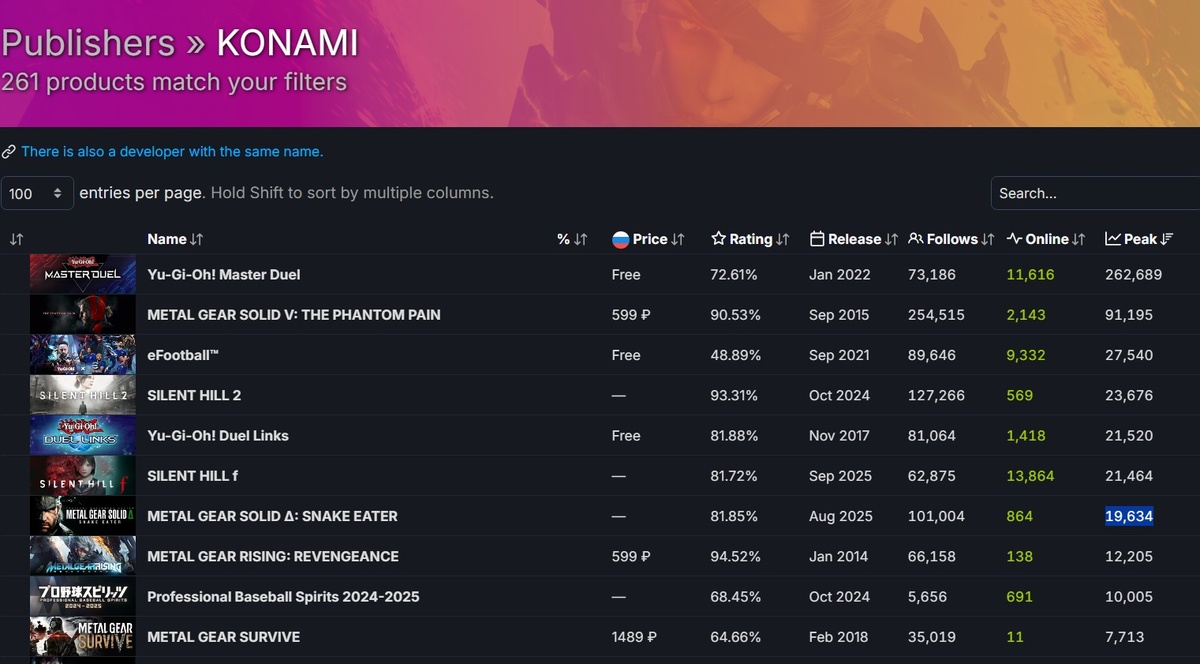Open the entries per page dropdown showing 100

[x=37, y=193]
